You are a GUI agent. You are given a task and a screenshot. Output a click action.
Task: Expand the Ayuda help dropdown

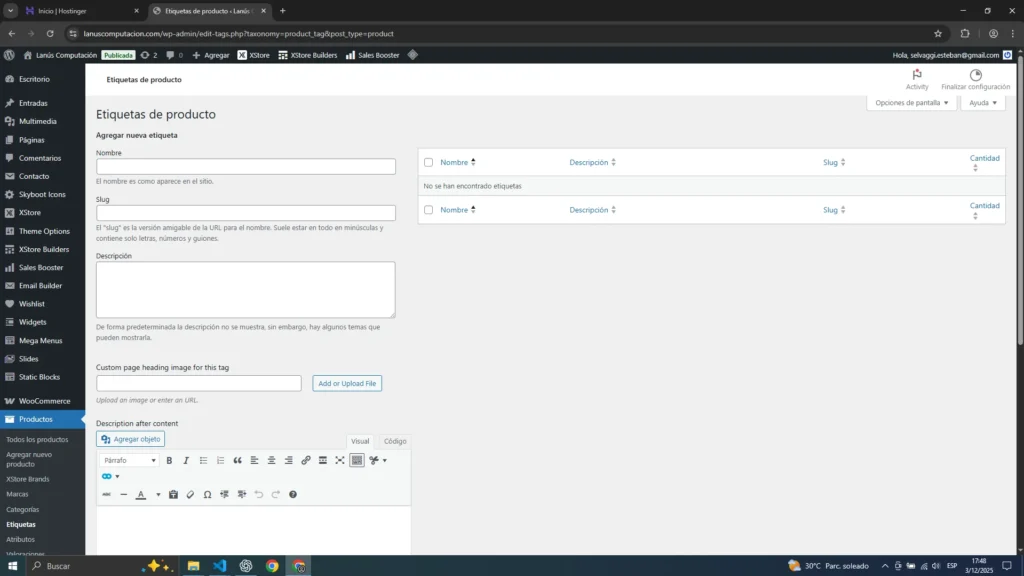(x=983, y=102)
